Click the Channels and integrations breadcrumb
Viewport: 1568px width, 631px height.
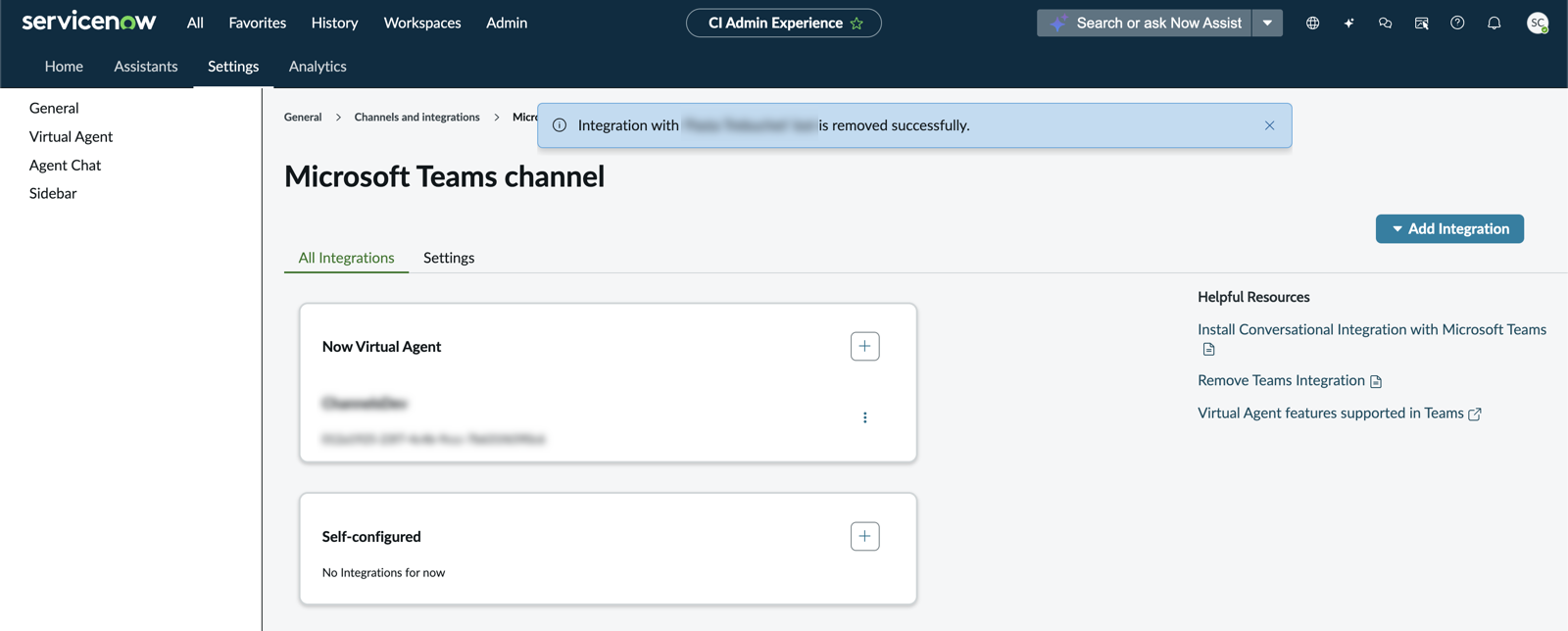coord(416,117)
